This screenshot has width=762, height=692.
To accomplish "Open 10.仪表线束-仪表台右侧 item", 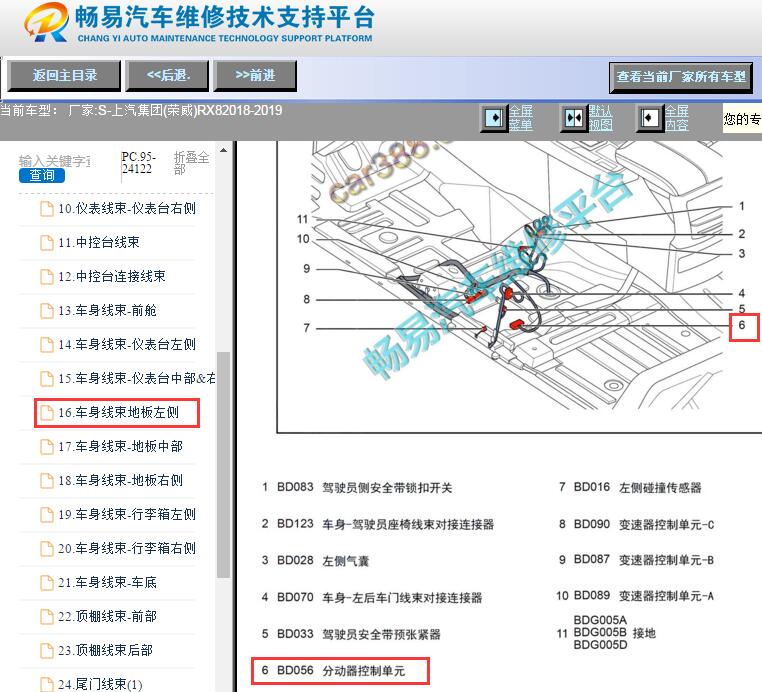I will [x=127, y=208].
